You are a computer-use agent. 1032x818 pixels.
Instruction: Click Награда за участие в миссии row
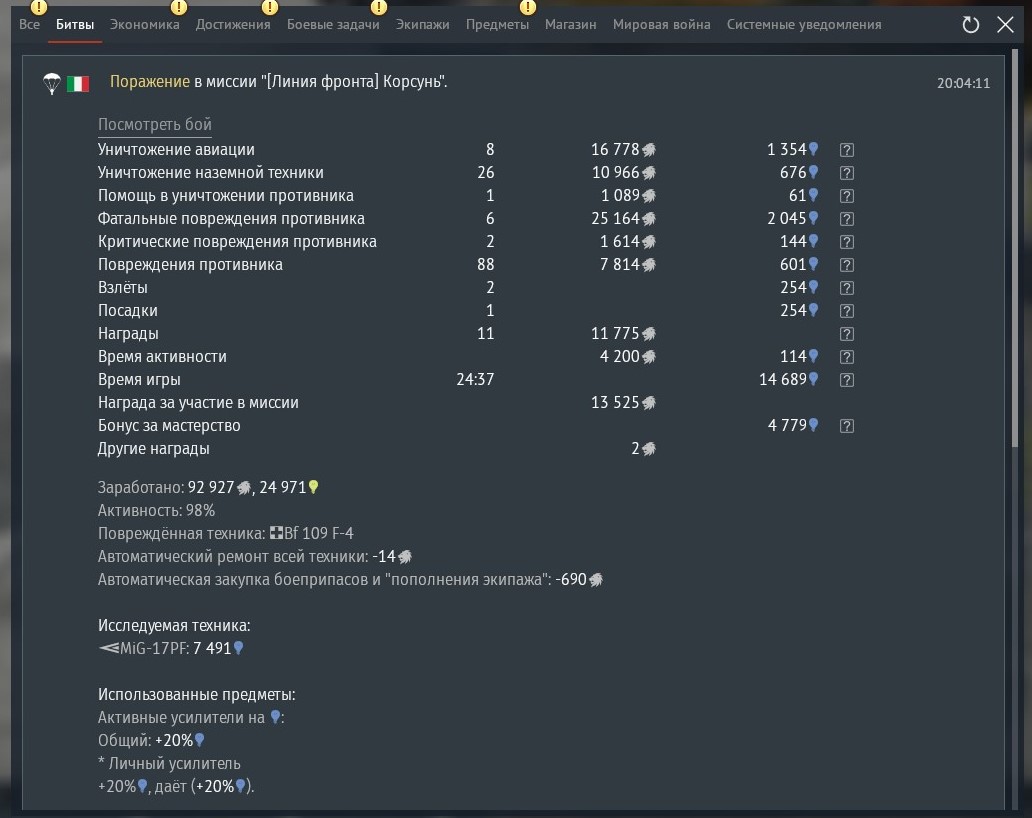[377, 403]
